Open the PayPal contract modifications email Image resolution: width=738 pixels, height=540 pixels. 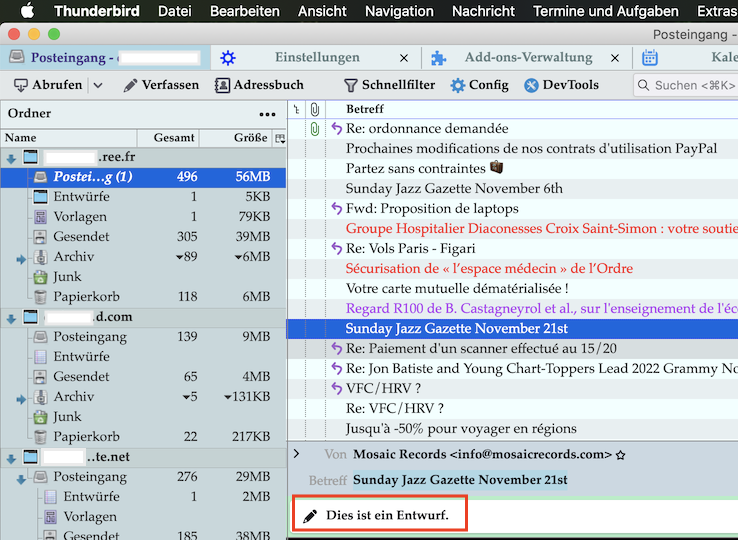[530, 148]
